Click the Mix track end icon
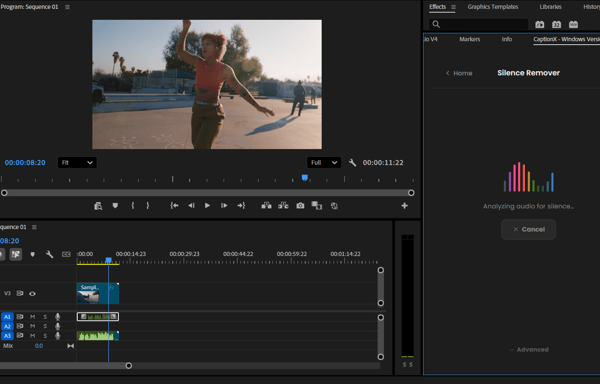600x384 pixels. [71, 346]
